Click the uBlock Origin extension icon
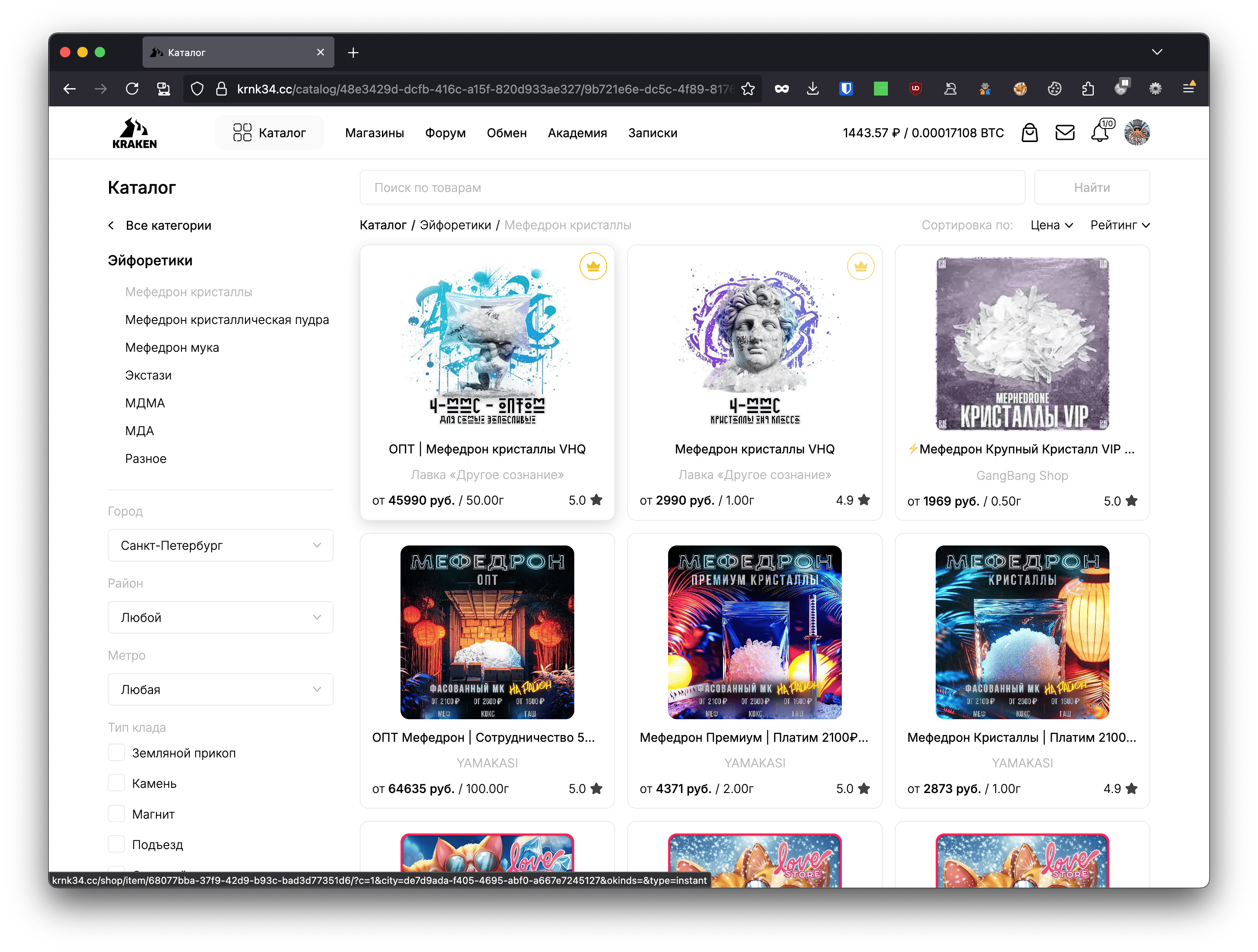 click(915, 89)
